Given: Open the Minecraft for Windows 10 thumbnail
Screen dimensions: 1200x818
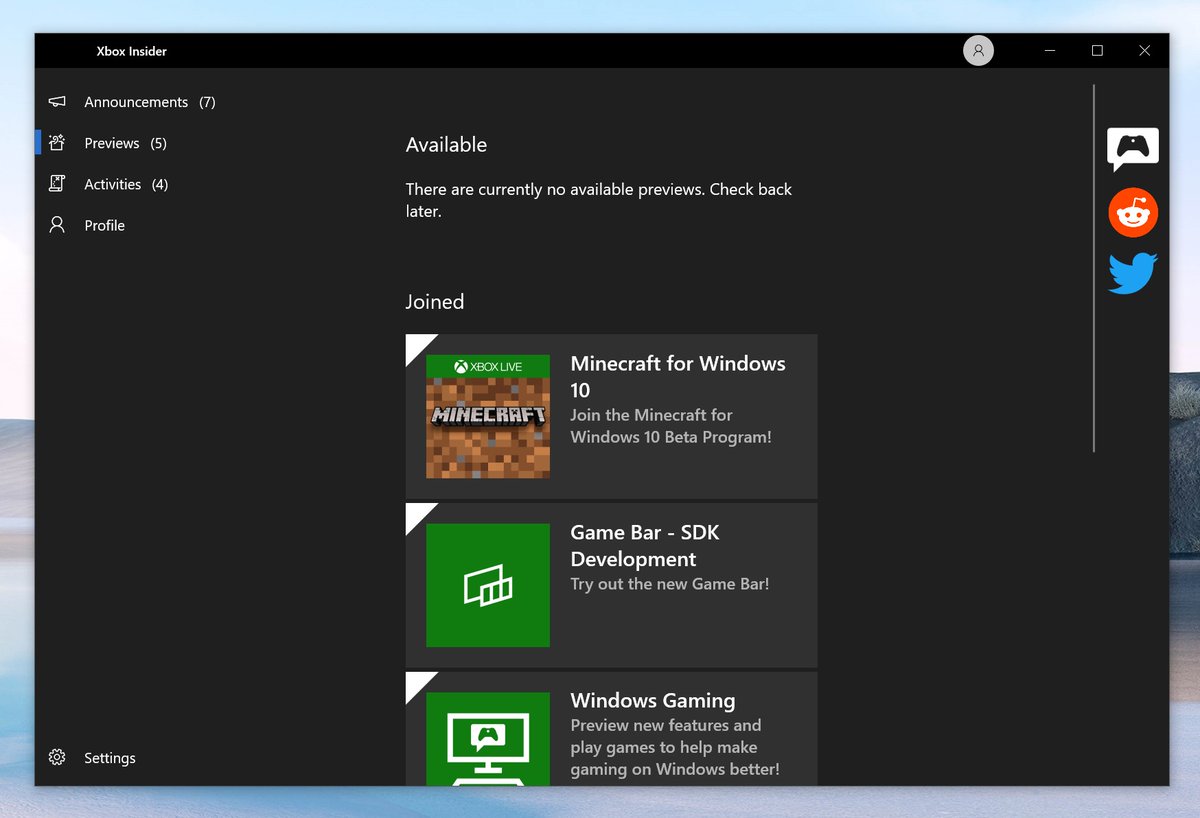Looking at the screenshot, I should [x=488, y=416].
